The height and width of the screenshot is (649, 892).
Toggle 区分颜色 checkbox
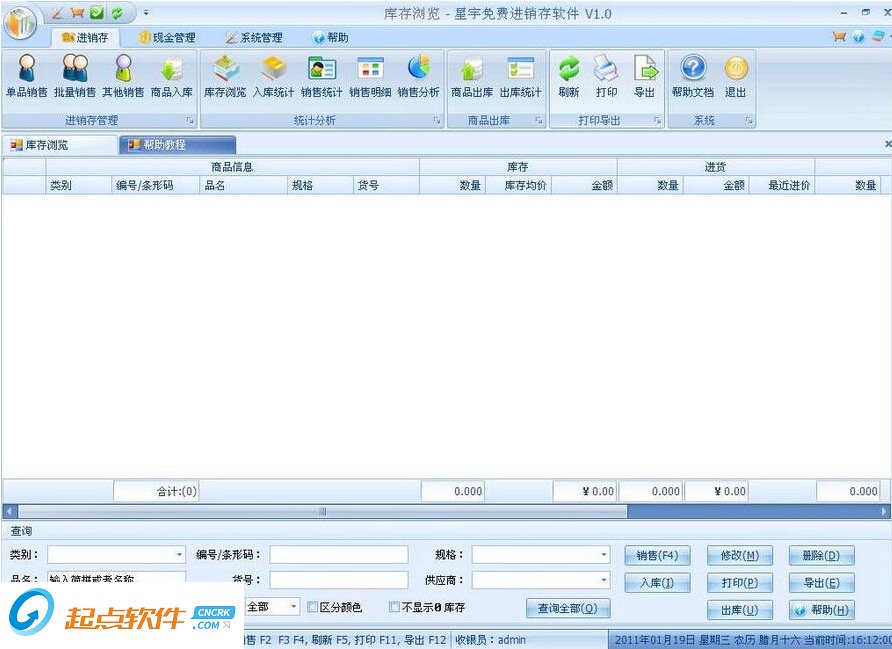point(312,607)
